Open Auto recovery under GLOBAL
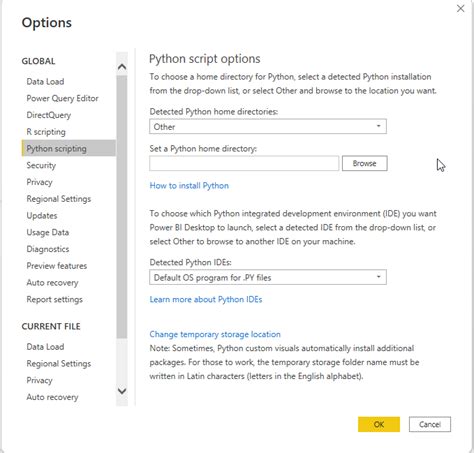This screenshot has width=474, height=453. point(52,283)
